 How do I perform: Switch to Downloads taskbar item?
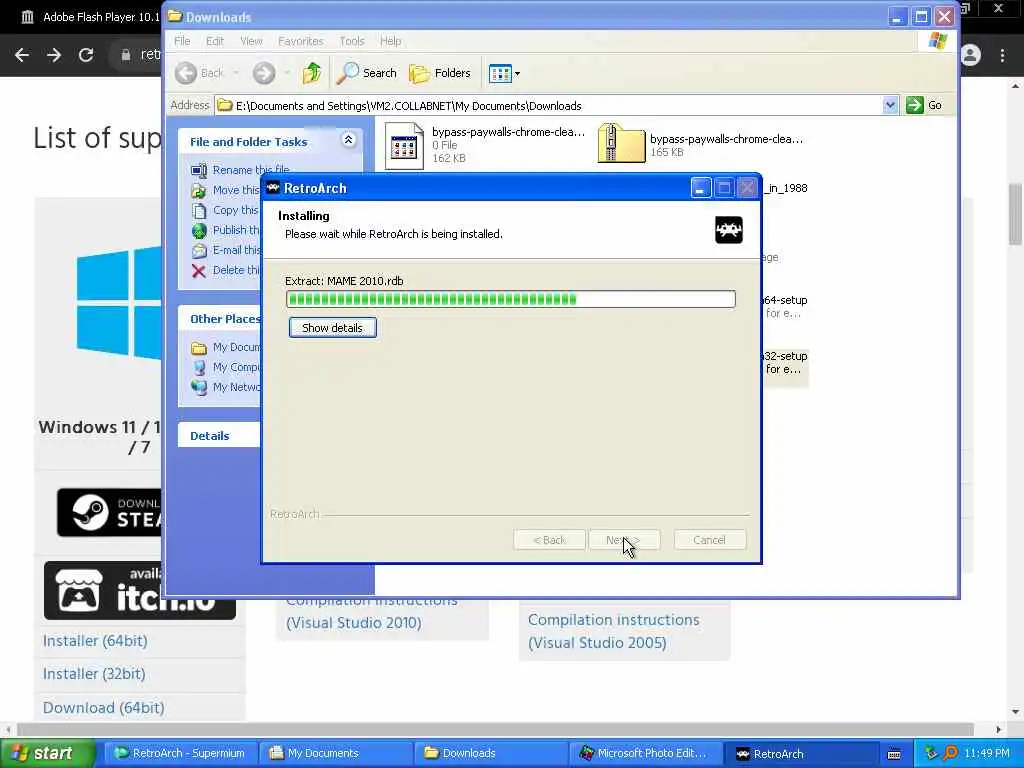[x=491, y=754]
